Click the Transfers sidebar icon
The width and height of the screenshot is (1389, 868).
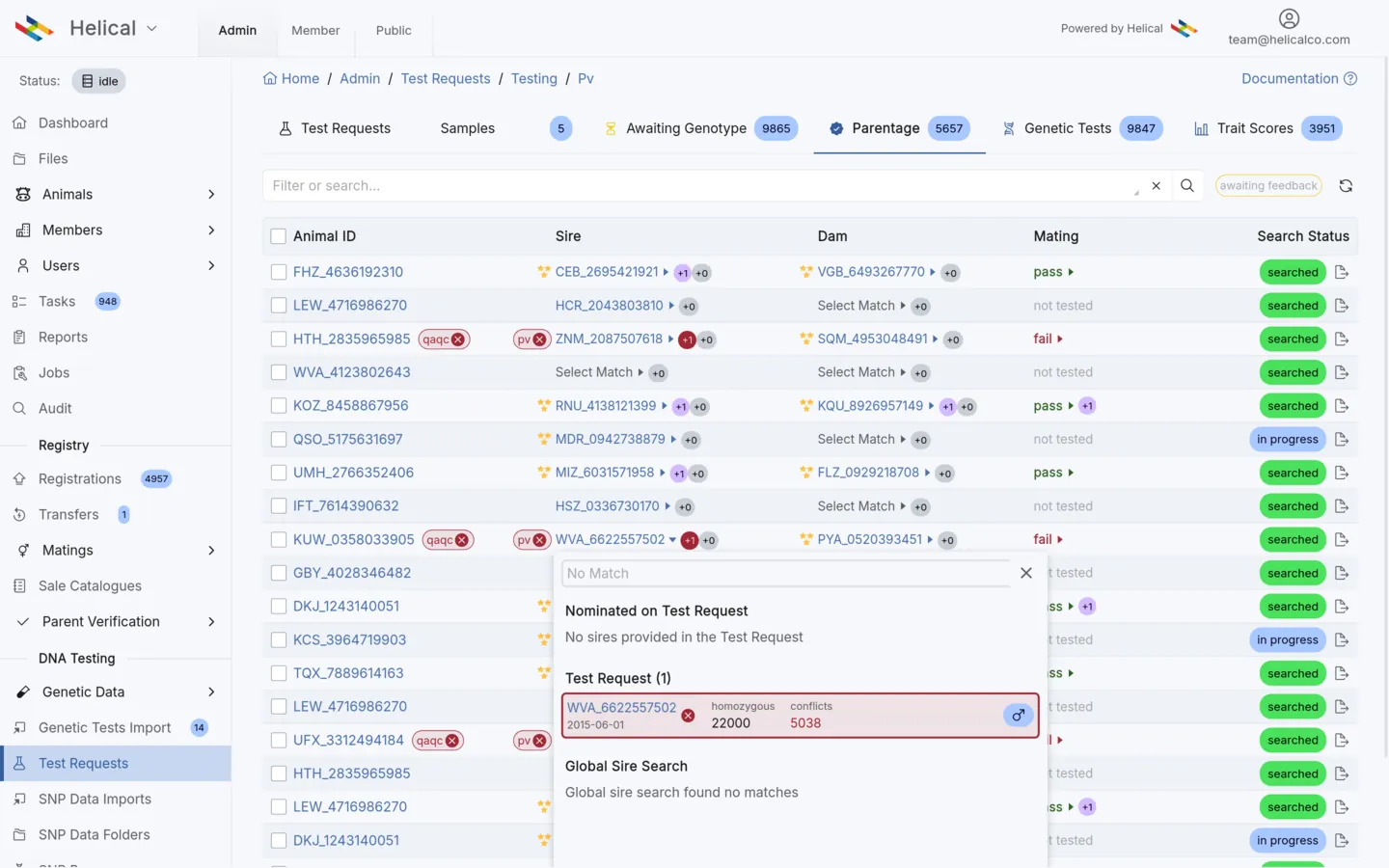19,514
